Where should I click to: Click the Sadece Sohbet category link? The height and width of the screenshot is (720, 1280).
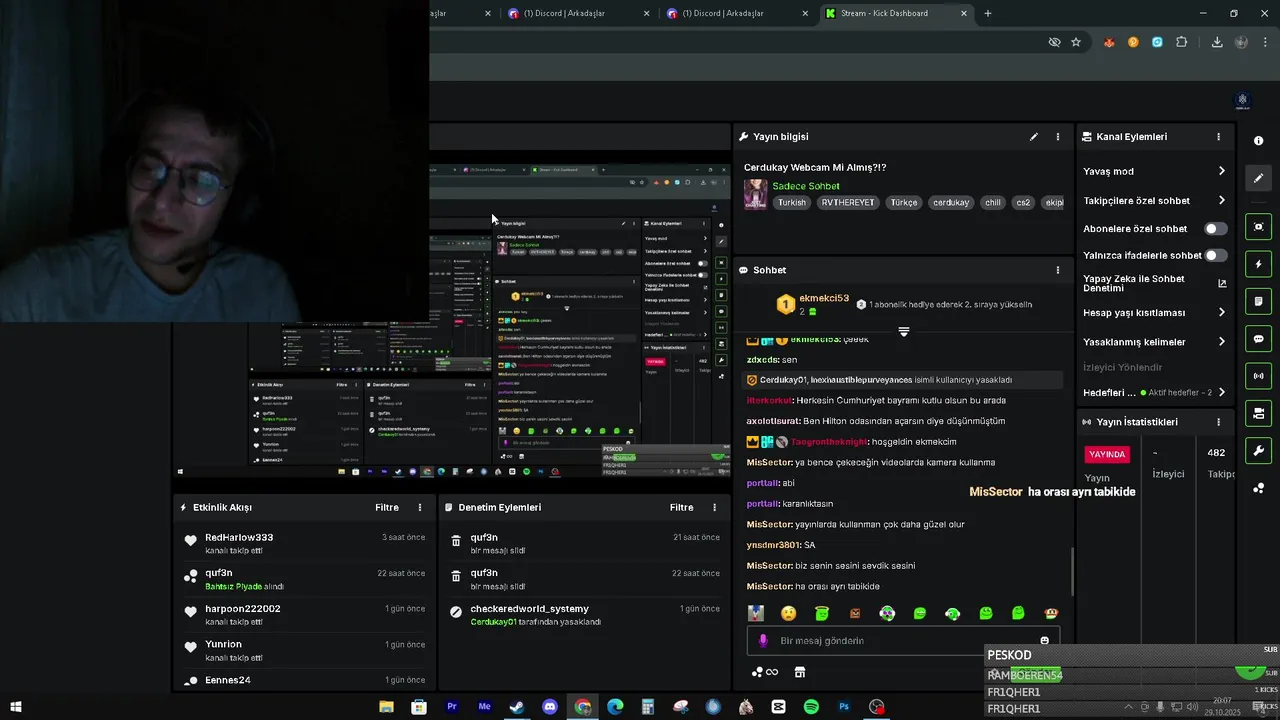[806, 186]
